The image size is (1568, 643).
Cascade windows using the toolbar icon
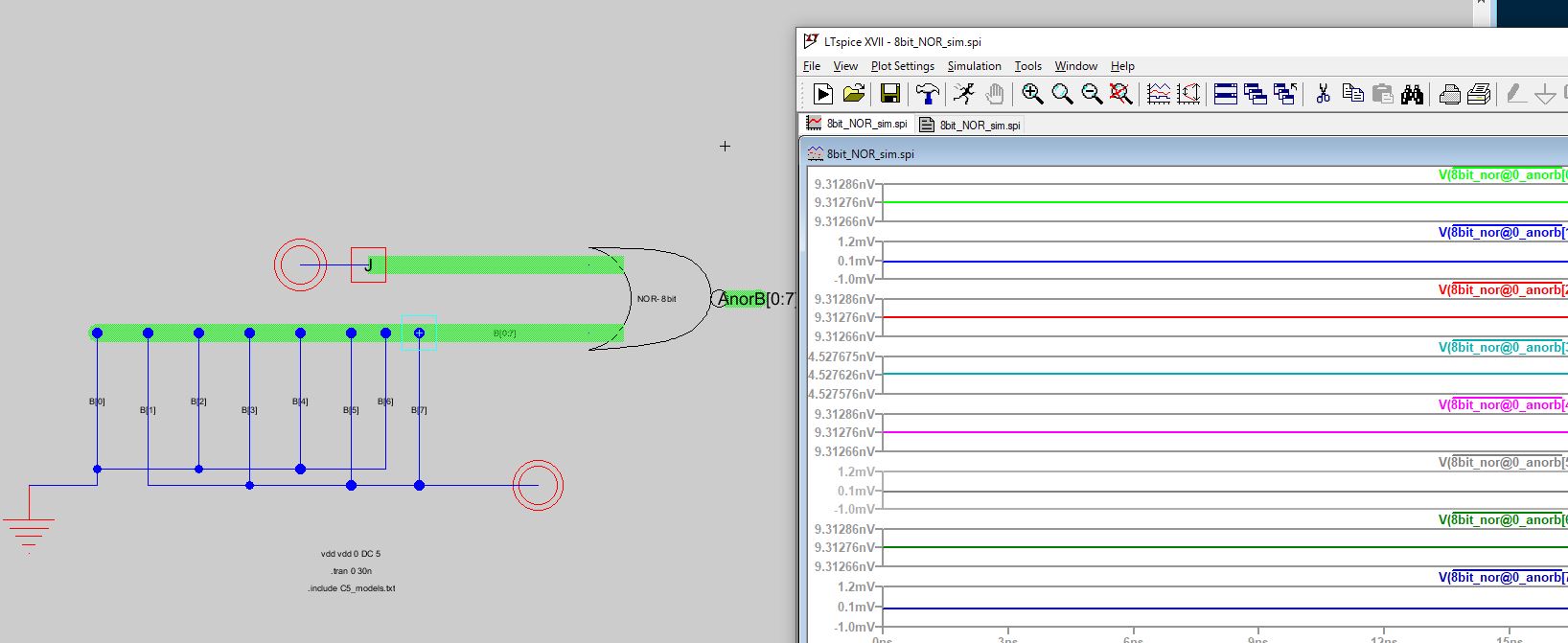[x=1255, y=94]
